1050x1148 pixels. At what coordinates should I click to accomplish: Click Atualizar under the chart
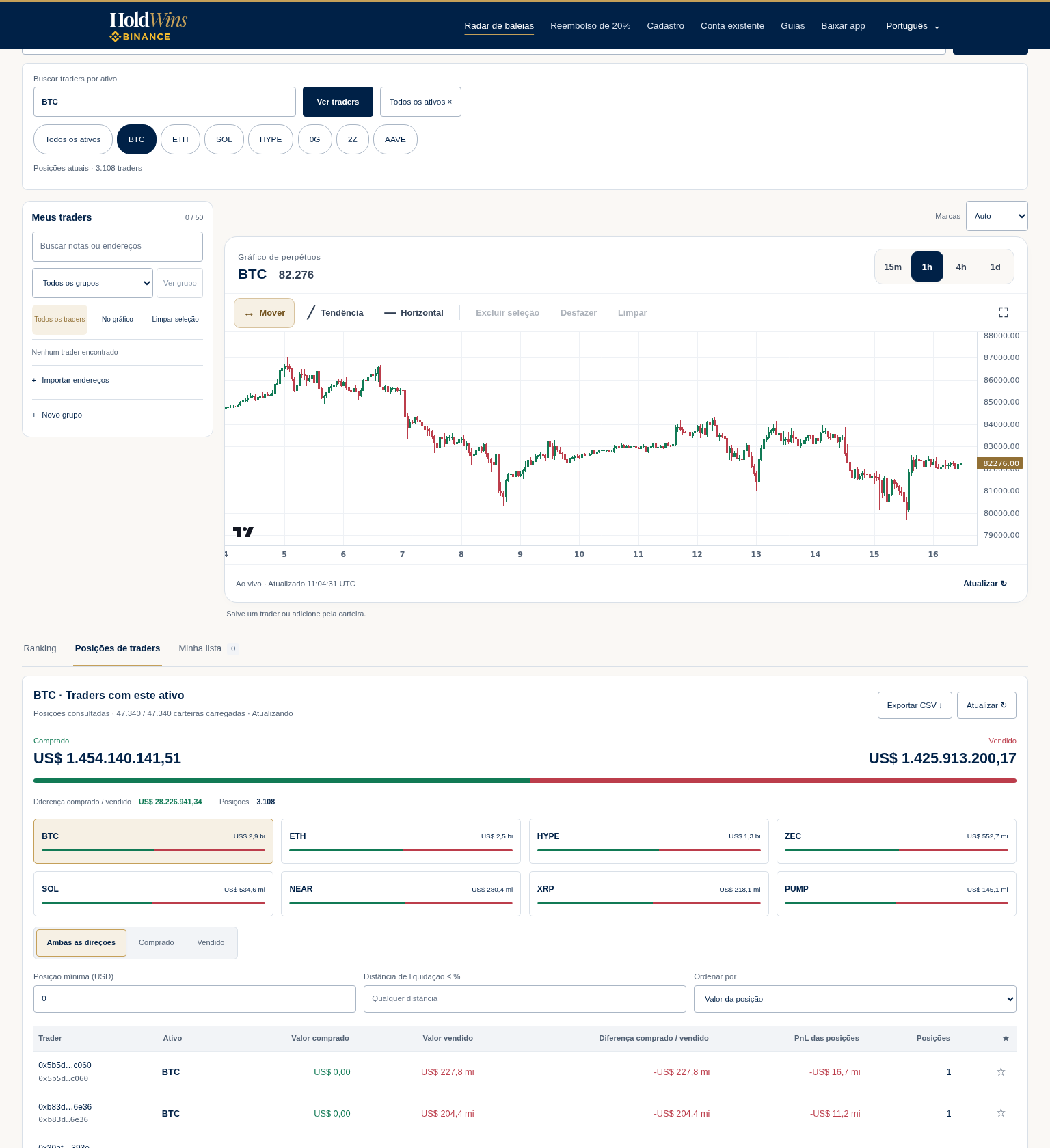(985, 584)
